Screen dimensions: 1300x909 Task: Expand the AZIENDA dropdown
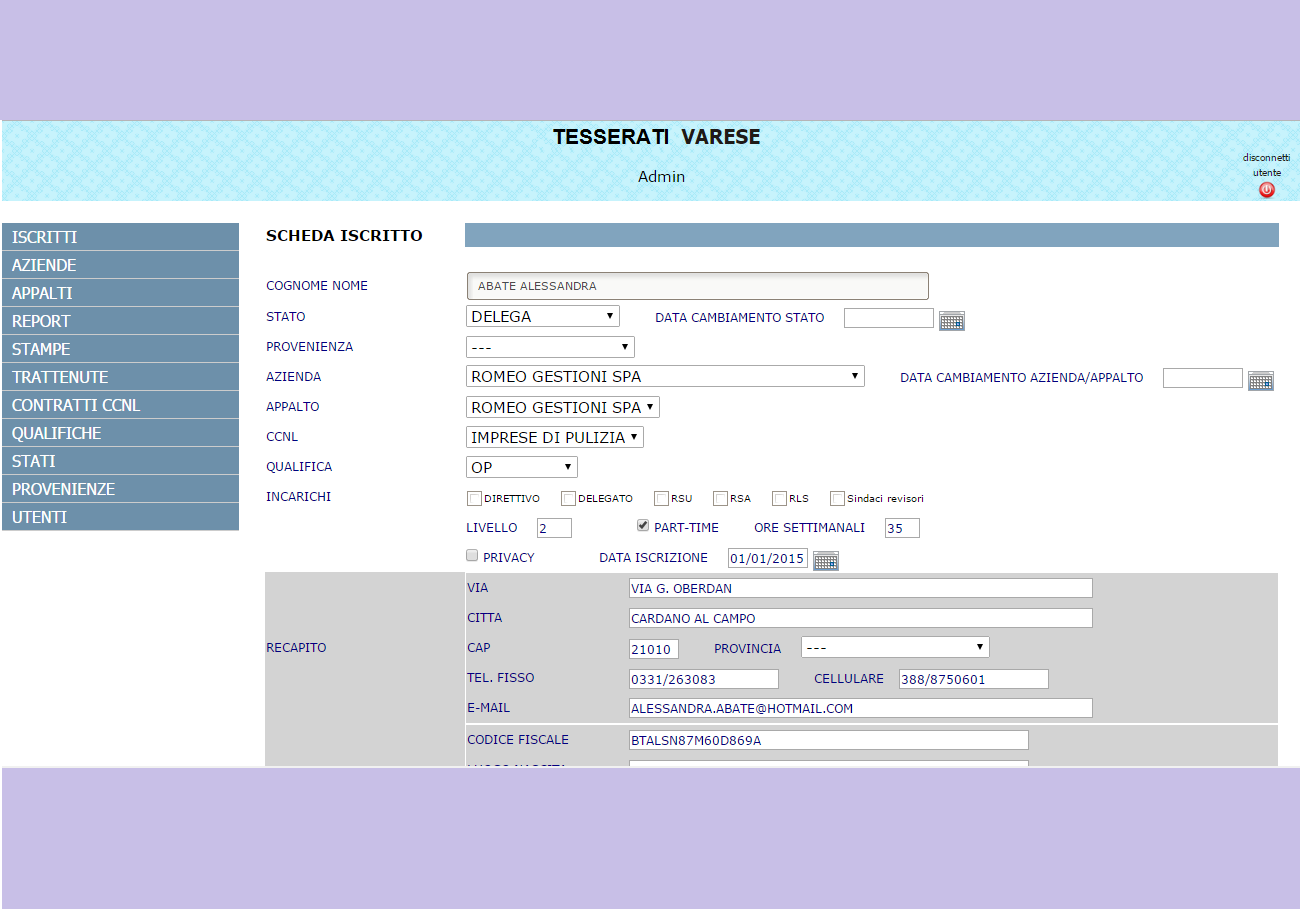(665, 377)
